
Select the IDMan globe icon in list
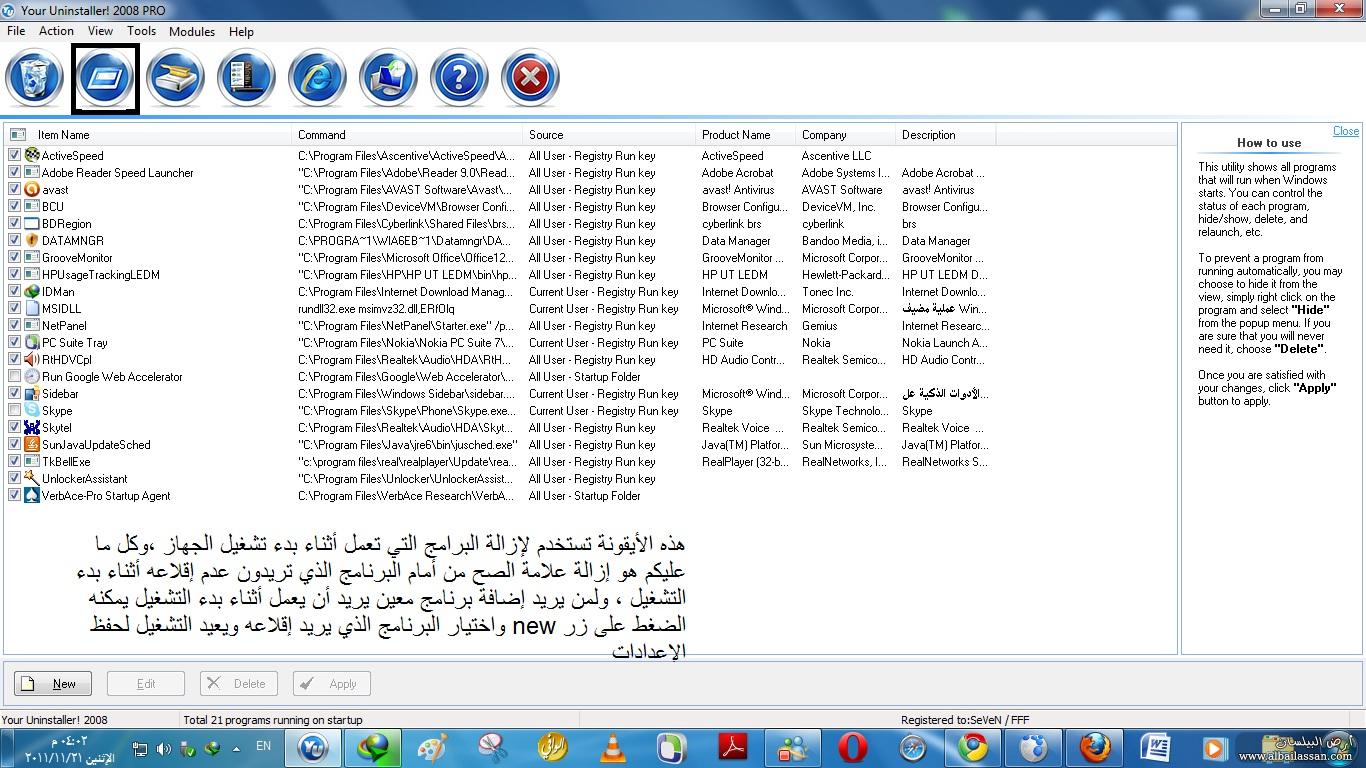pyautogui.click(x=32, y=291)
